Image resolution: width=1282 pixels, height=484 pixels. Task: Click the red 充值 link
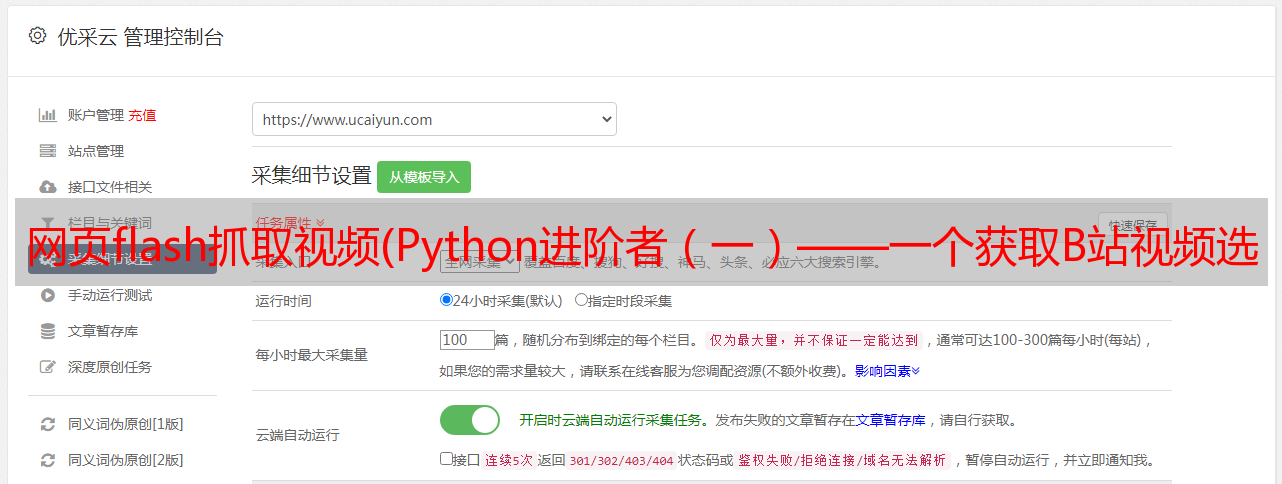(142, 115)
